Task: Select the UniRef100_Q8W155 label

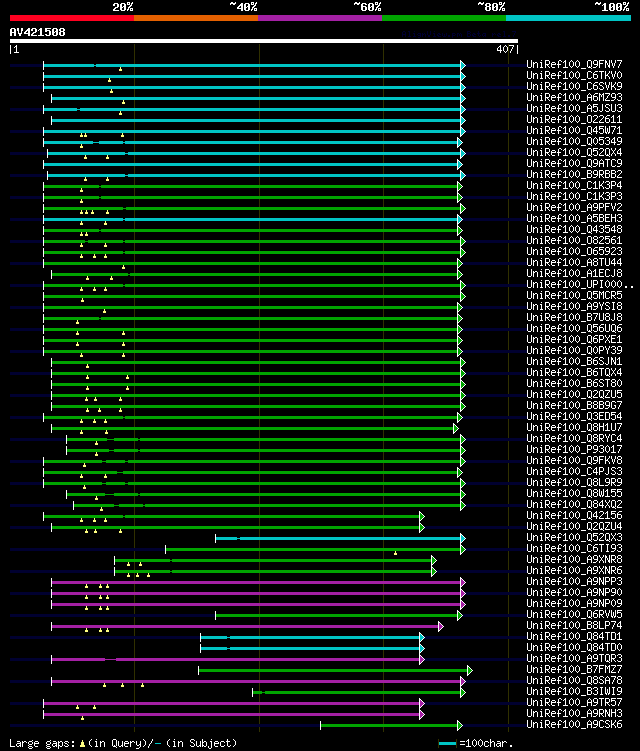Action: click(x=574, y=494)
